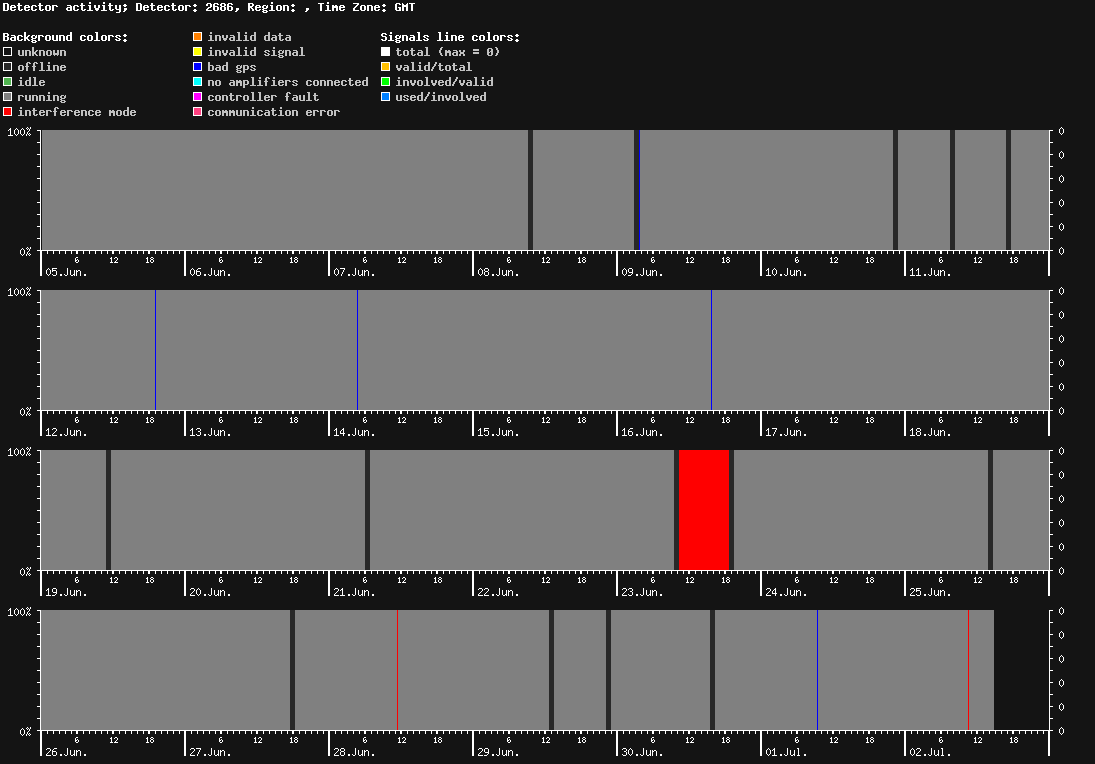Click the 'communication error' legend label

coord(274,112)
